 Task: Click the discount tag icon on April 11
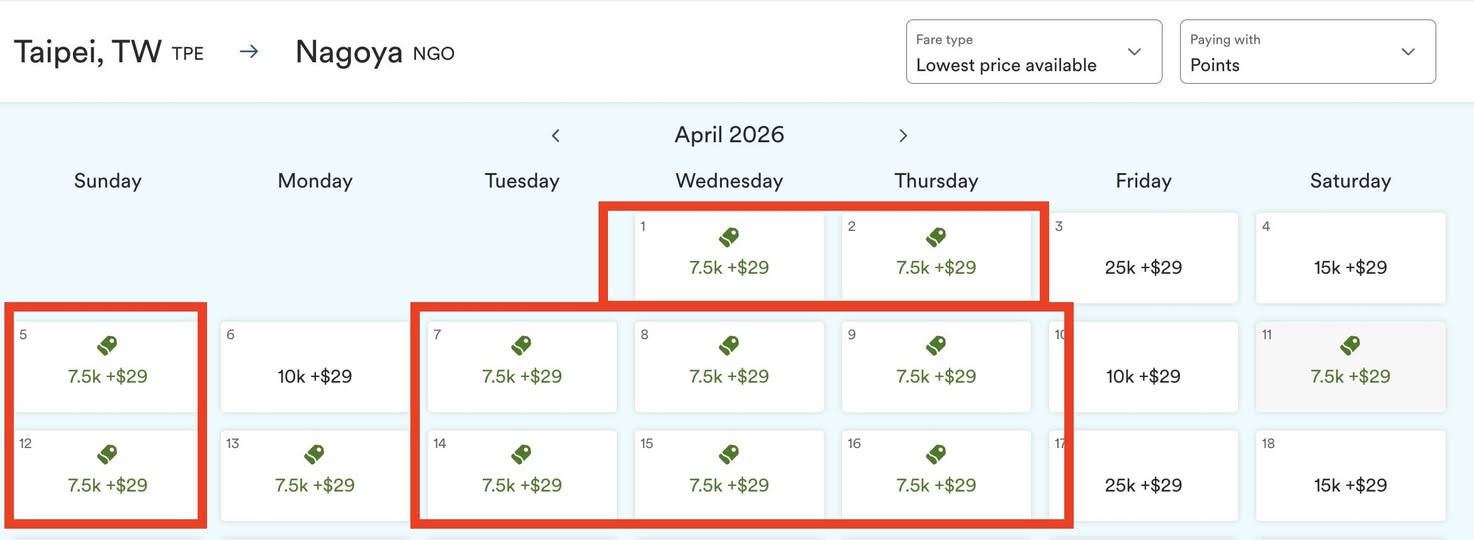coord(1350,346)
